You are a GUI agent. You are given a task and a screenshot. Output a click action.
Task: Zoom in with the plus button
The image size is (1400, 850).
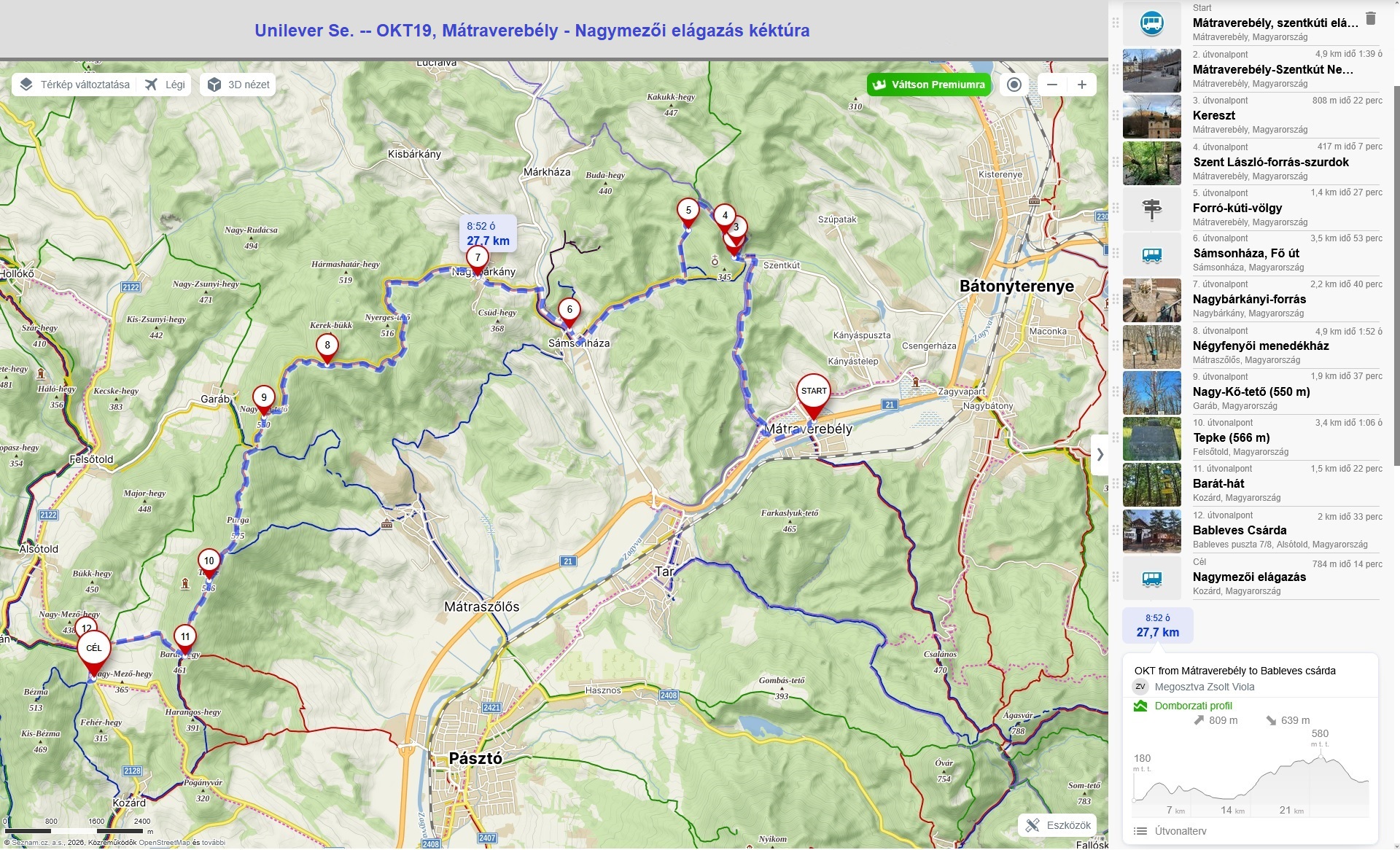(1082, 85)
